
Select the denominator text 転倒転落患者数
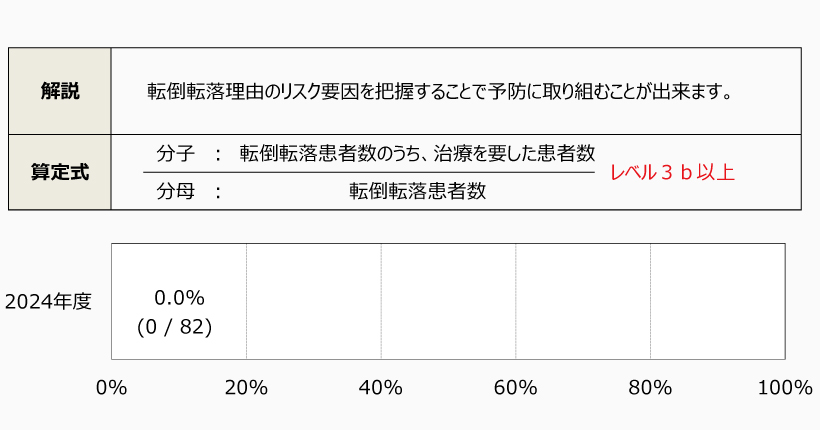pyautogui.click(x=418, y=191)
